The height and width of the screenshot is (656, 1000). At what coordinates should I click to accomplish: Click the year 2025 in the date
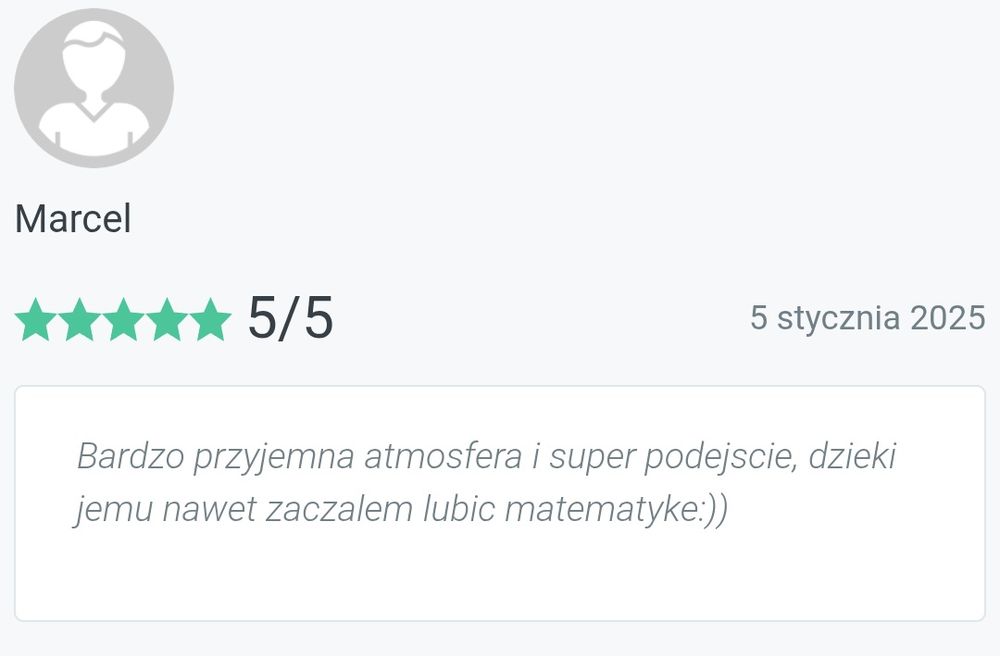point(947,319)
